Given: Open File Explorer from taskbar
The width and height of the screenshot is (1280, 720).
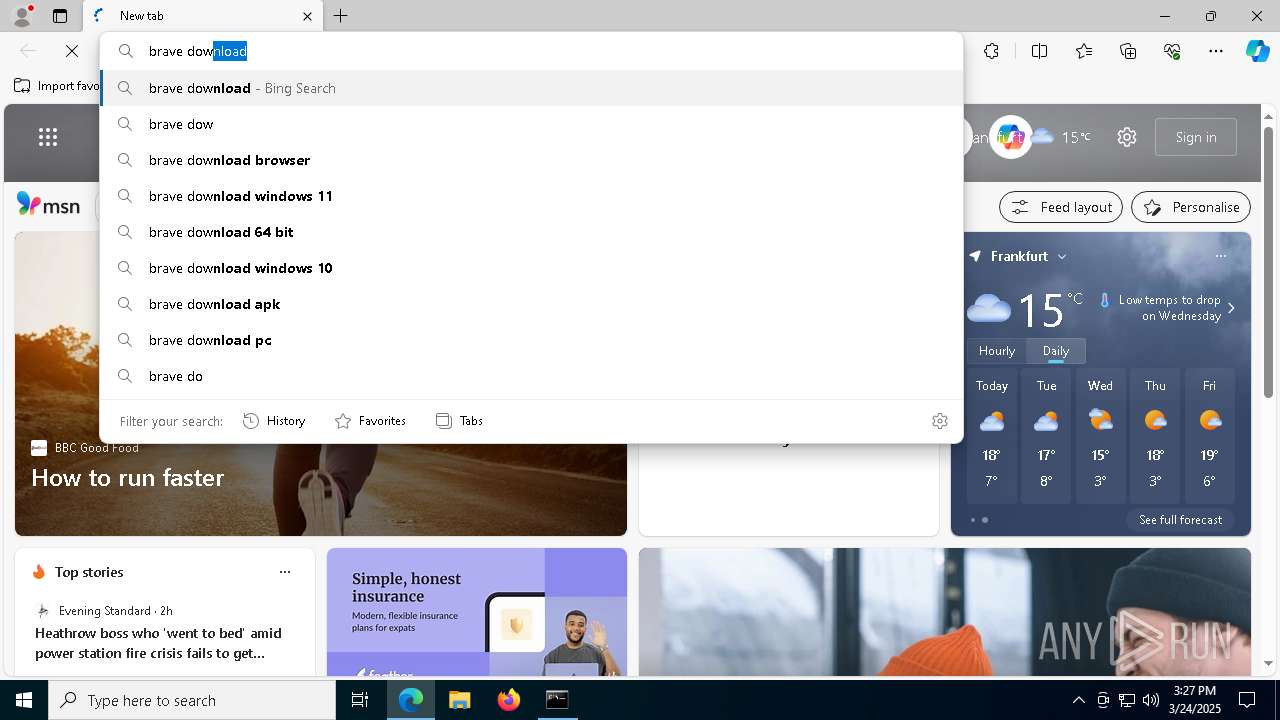Looking at the screenshot, I should click(x=459, y=700).
